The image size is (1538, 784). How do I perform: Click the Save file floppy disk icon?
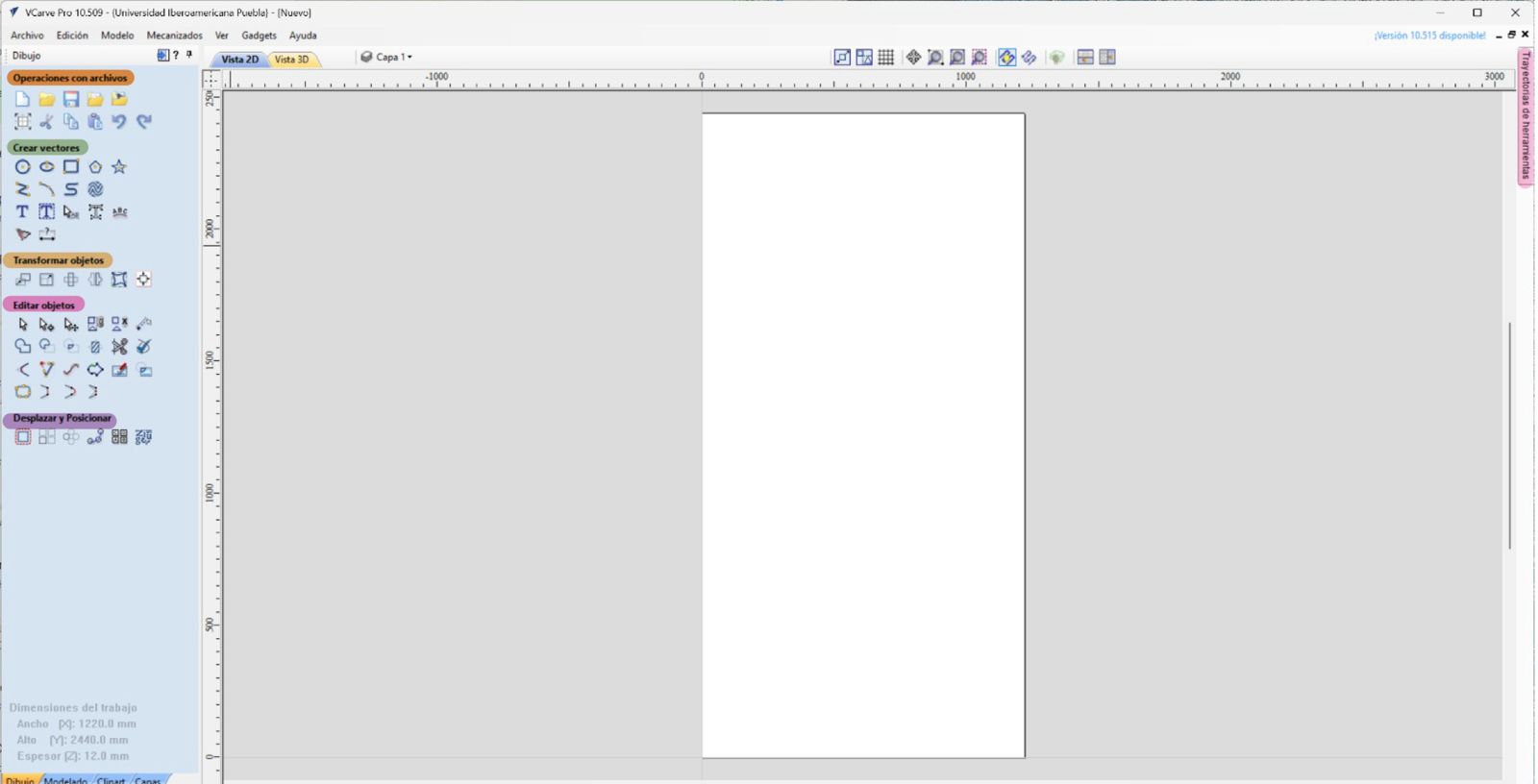71,99
